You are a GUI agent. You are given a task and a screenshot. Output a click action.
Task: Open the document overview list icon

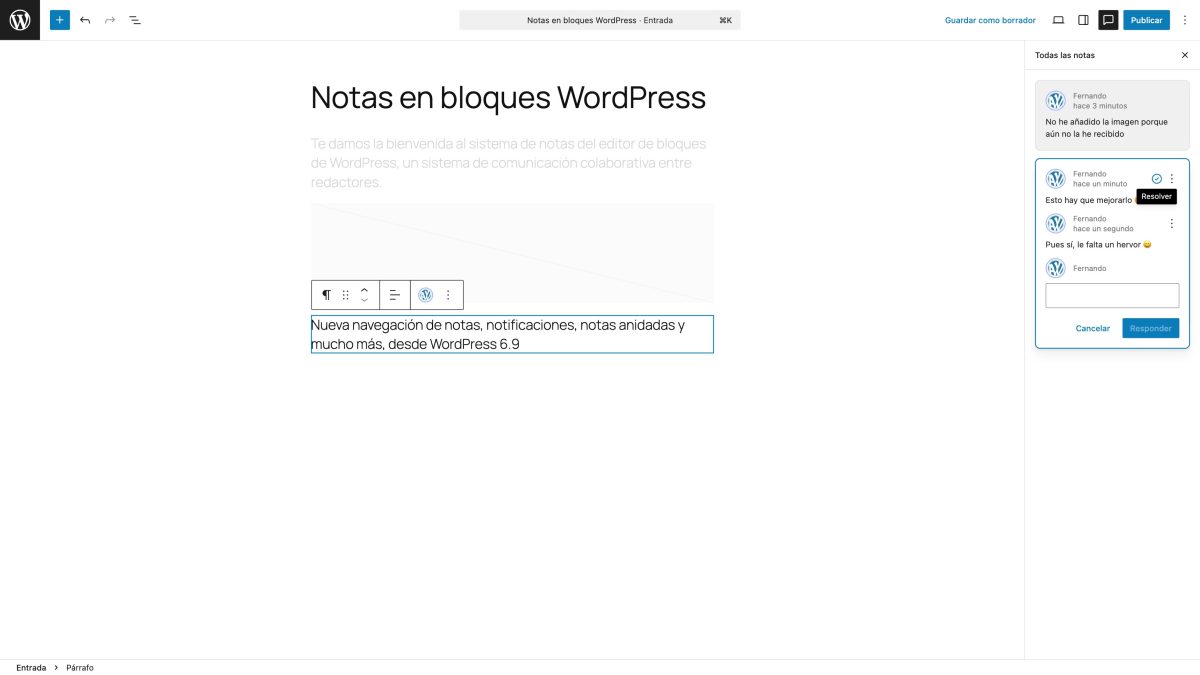[x=134, y=19]
